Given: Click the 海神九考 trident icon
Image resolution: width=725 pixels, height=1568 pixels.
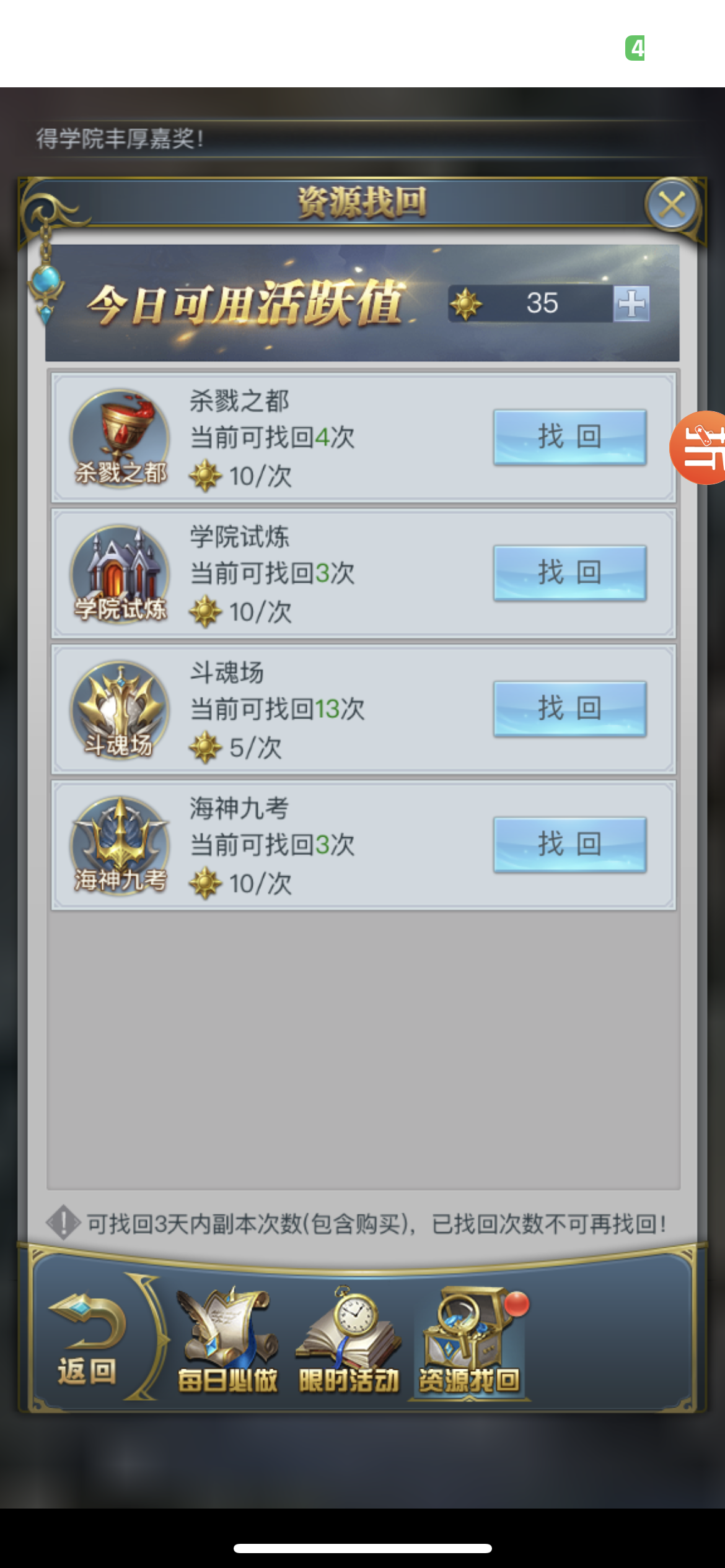Looking at the screenshot, I should [120, 845].
